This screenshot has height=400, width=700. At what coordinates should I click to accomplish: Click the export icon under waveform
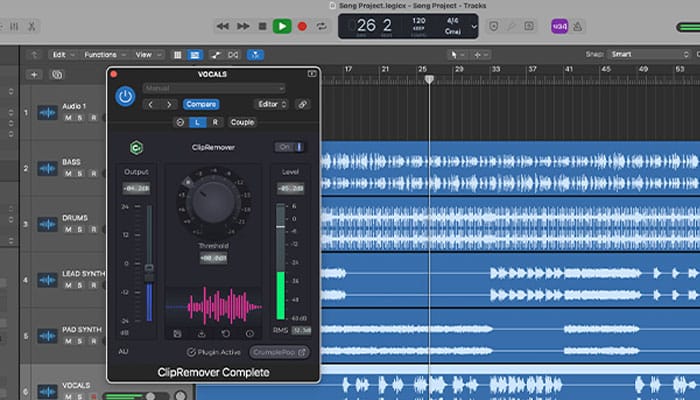[x=201, y=333]
